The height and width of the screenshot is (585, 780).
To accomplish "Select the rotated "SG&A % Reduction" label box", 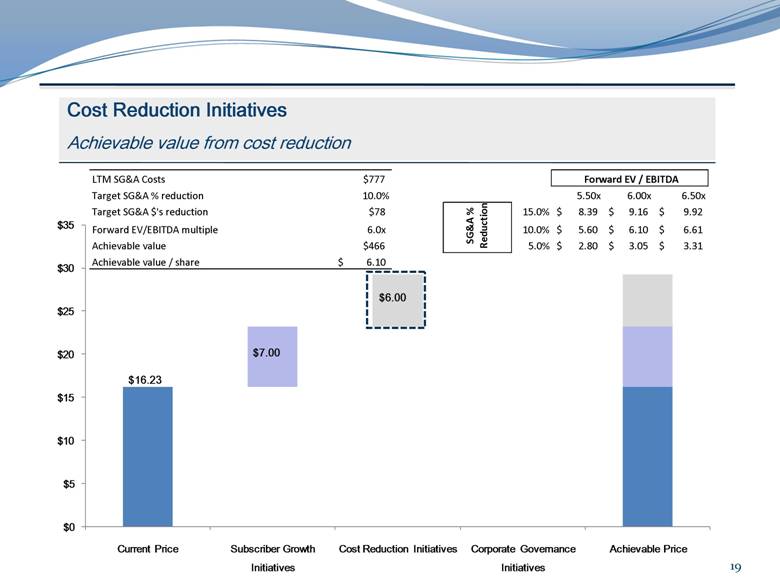I will (475, 227).
